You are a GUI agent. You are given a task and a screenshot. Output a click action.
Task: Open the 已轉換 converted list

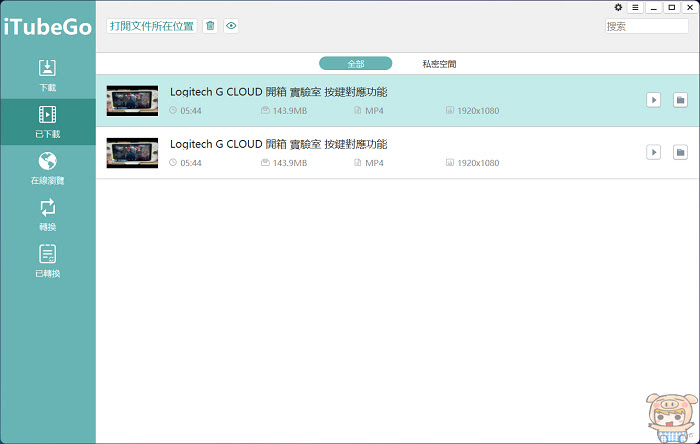point(47,261)
